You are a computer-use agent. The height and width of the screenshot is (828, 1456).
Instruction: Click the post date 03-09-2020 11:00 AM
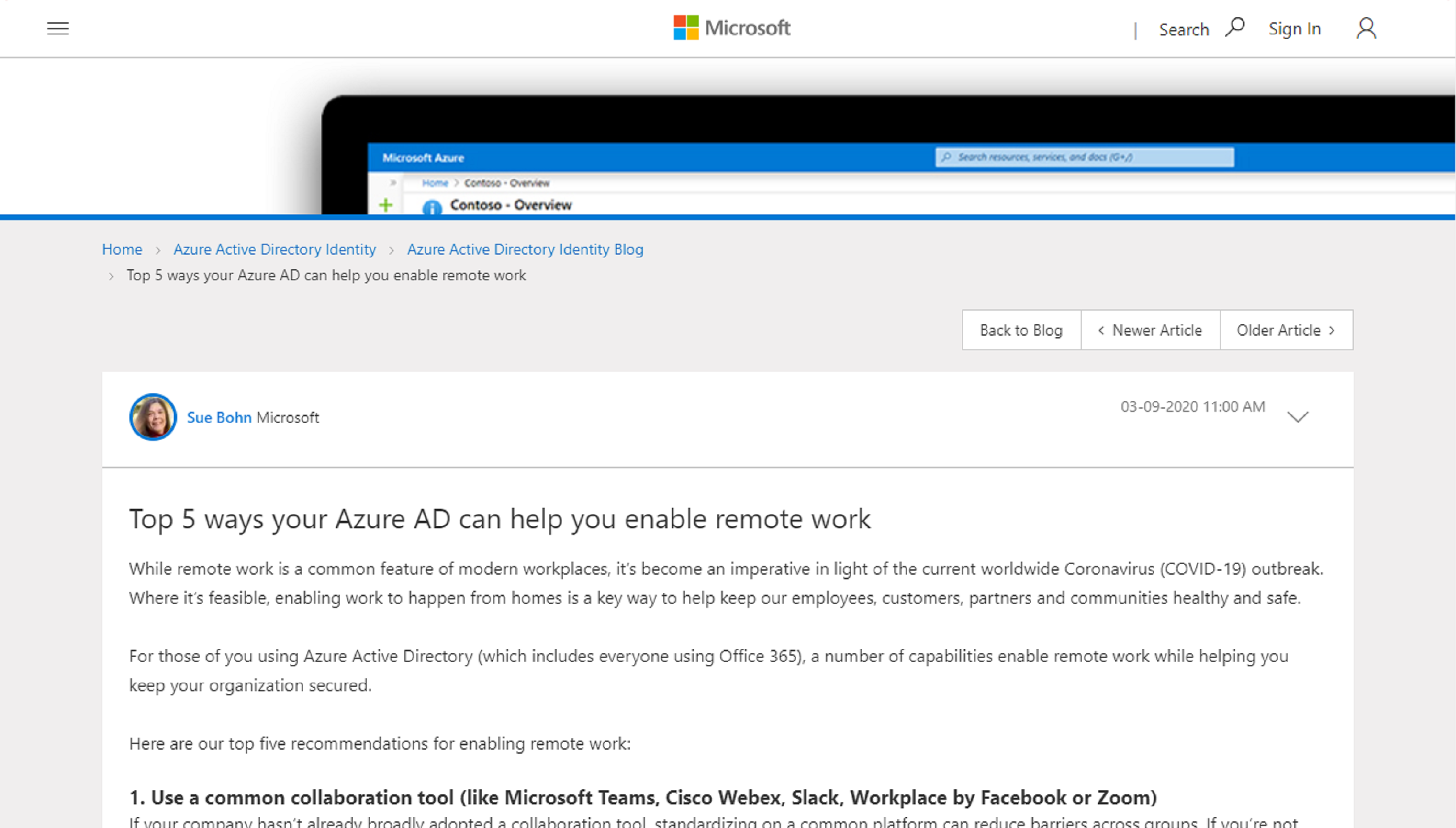click(x=1193, y=407)
